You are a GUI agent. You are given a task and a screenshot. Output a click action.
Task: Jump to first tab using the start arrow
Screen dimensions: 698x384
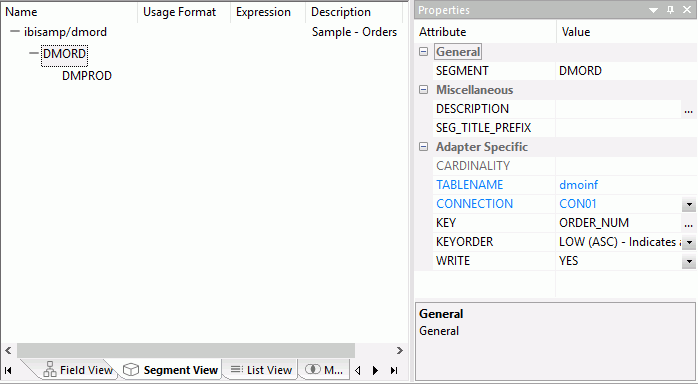[8, 370]
